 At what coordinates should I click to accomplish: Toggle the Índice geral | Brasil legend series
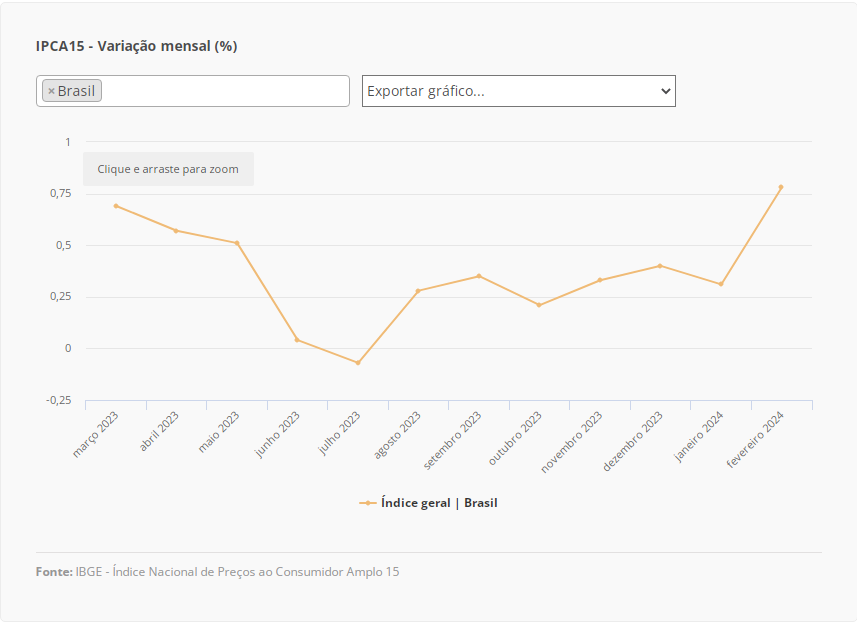click(x=438, y=503)
